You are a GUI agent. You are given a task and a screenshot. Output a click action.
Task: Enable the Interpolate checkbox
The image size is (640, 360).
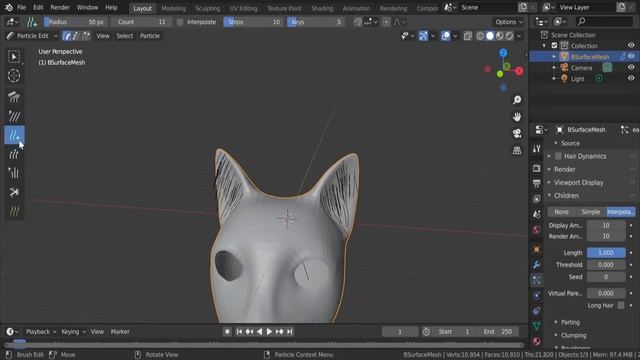click(180, 22)
